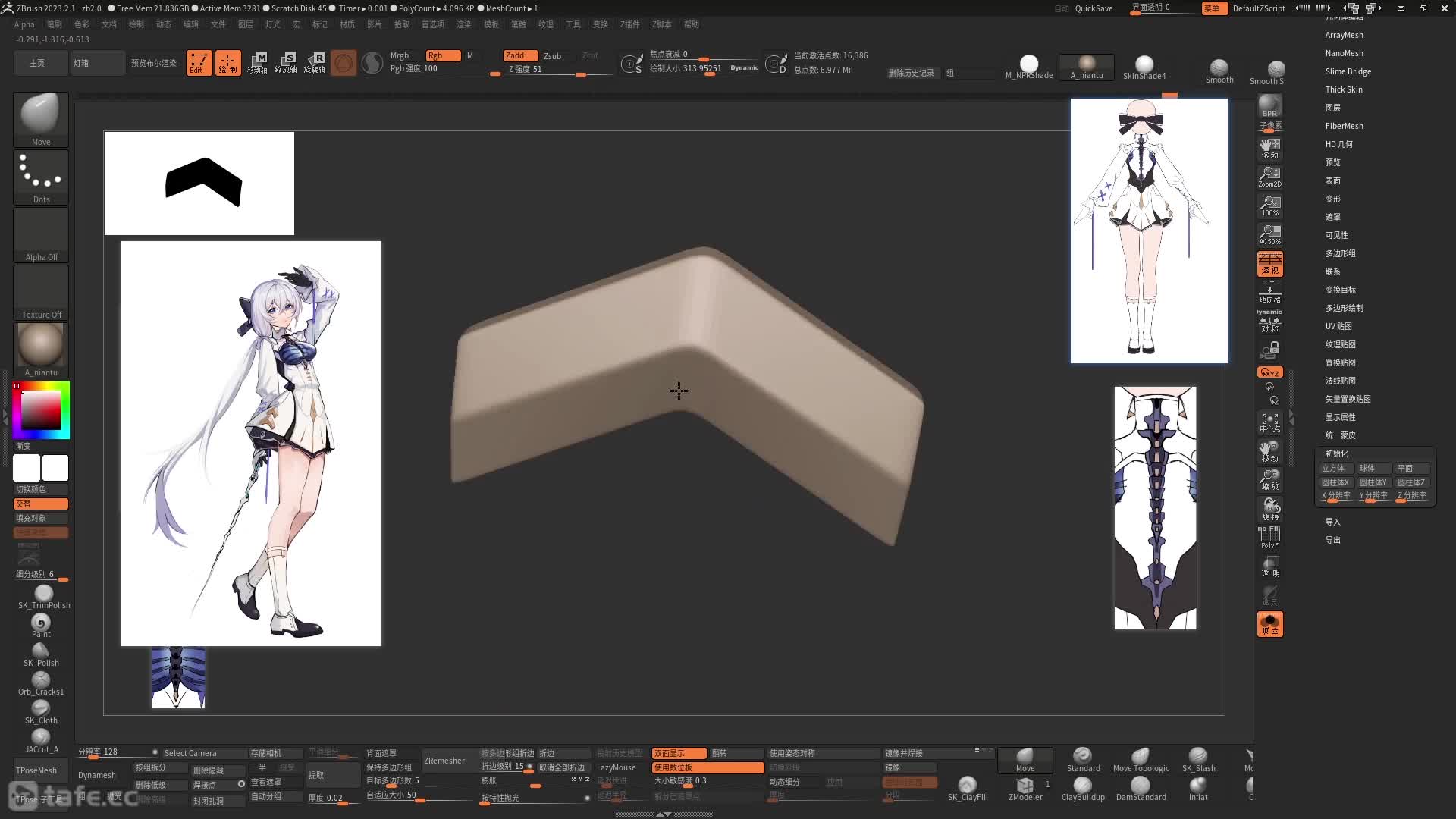The height and width of the screenshot is (819, 1456).
Task: Enable the Rgb channel button
Action: (x=443, y=55)
